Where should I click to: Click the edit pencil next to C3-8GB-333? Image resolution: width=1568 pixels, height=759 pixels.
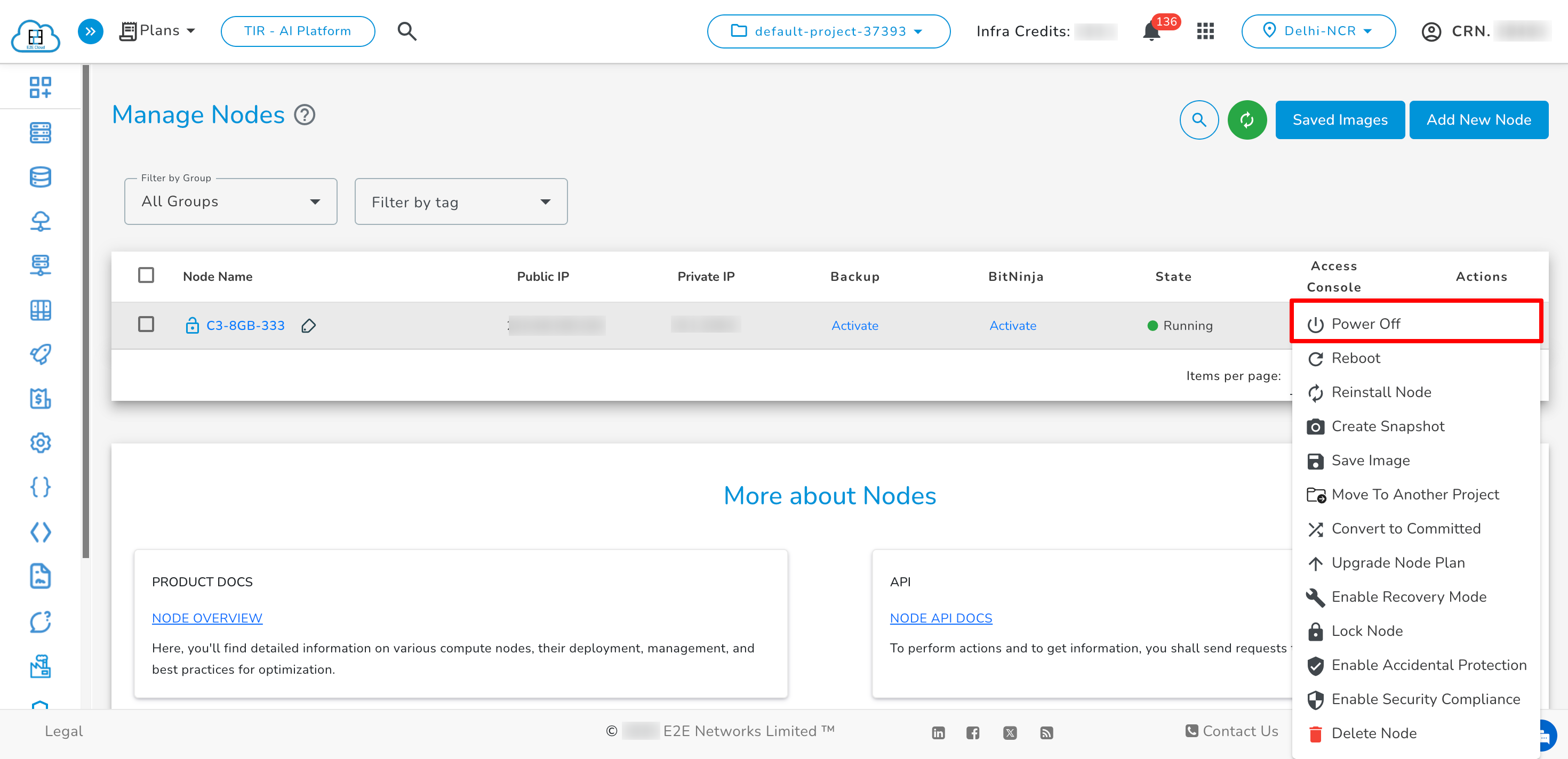point(309,326)
